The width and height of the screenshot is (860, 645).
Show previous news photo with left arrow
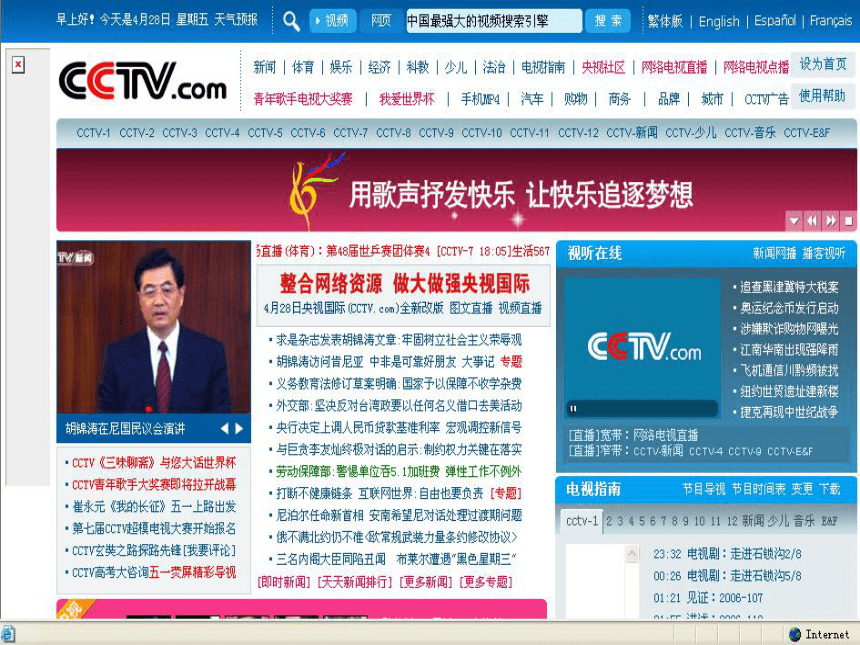click(x=224, y=428)
